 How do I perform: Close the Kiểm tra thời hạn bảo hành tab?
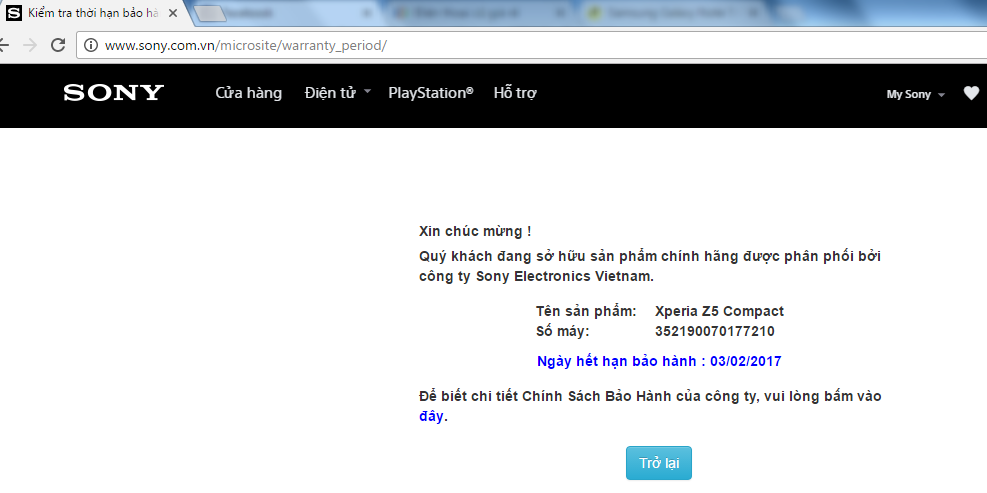[172, 13]
